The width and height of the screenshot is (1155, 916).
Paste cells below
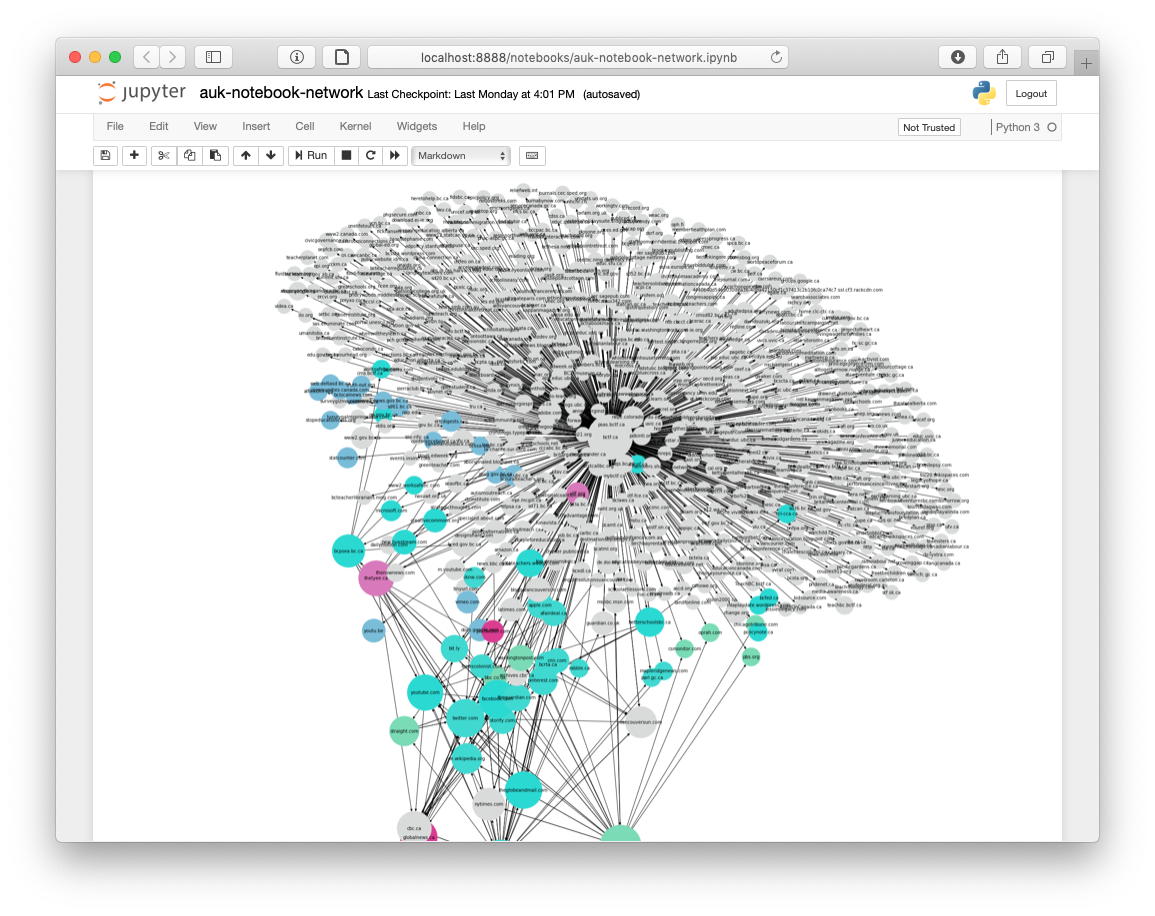click(215, 155)
